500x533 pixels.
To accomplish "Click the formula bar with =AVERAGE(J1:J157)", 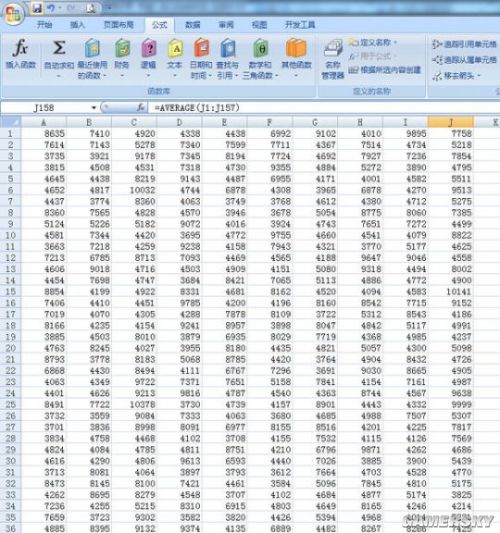I will click(x=325, y=108).
